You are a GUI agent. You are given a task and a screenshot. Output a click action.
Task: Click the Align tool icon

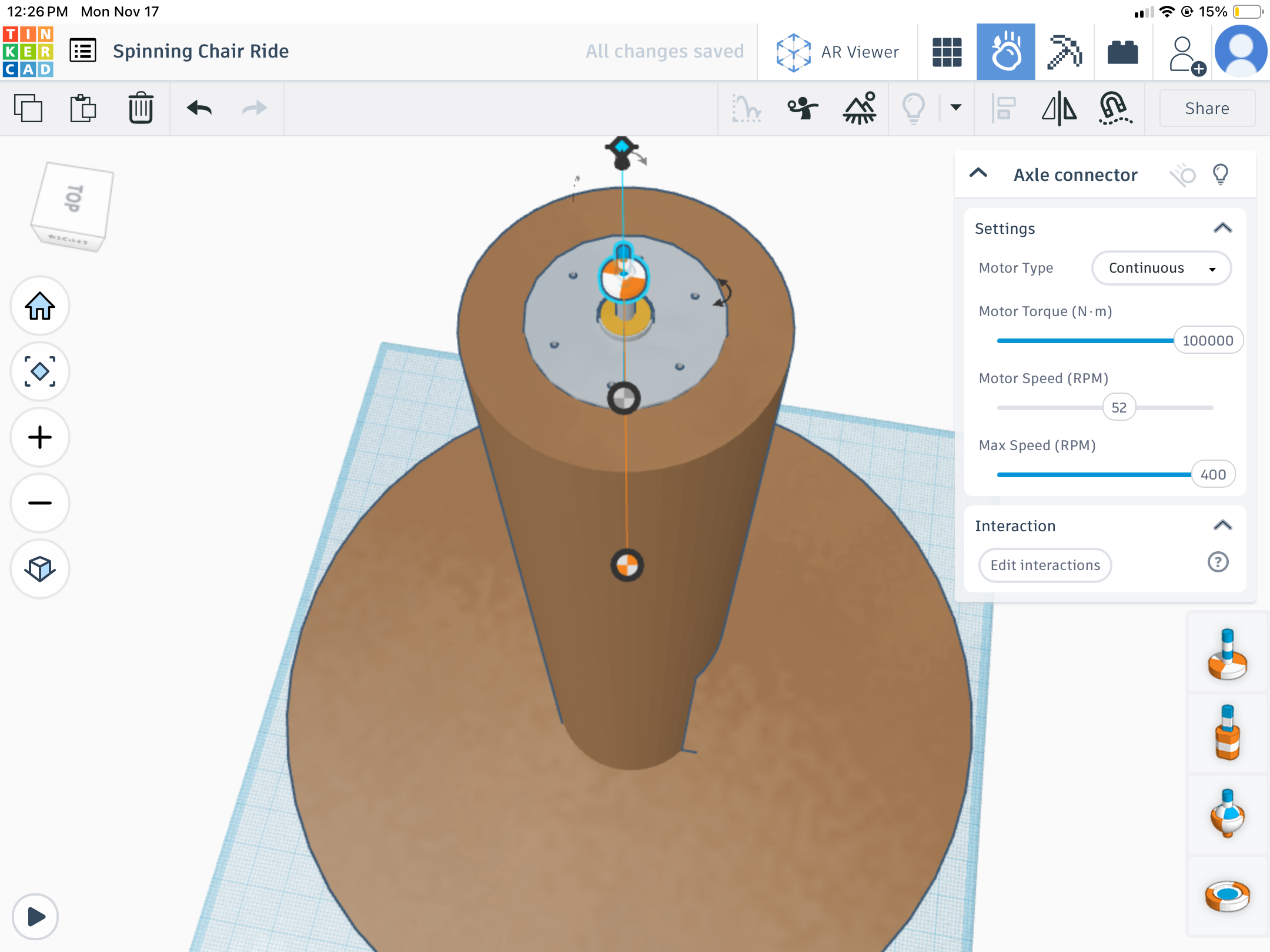[x=1003, y=108]
